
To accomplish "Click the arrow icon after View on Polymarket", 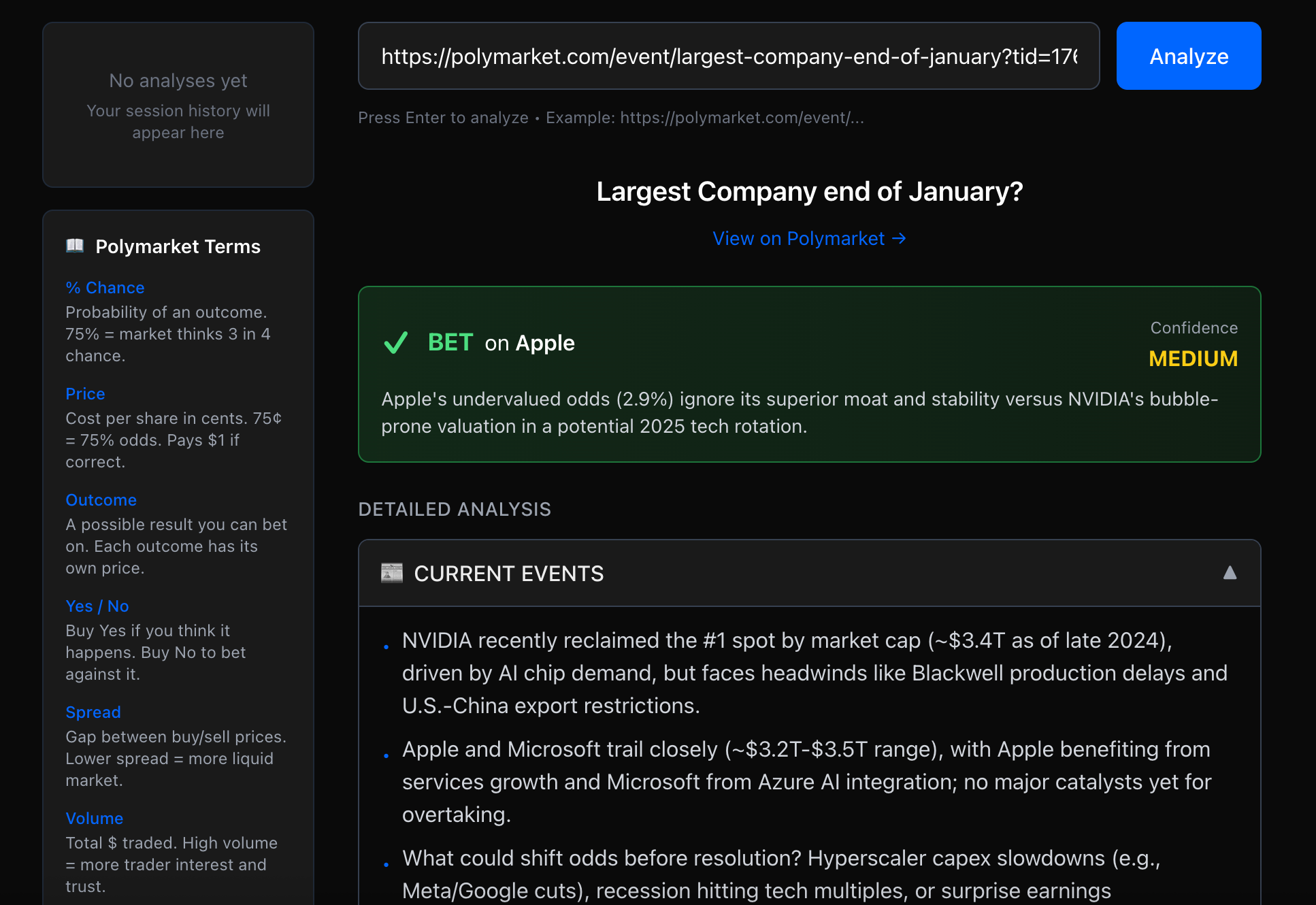I will pos(899,239).
